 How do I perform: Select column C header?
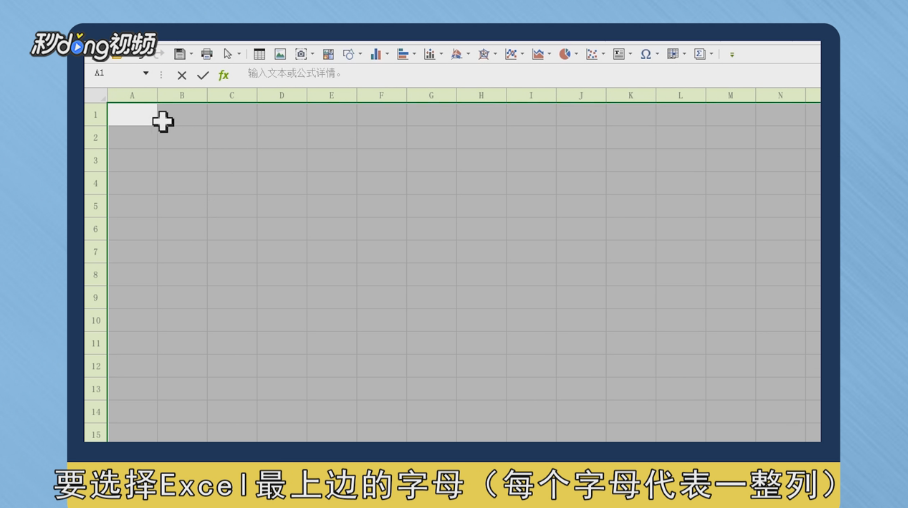click(232, 96)
